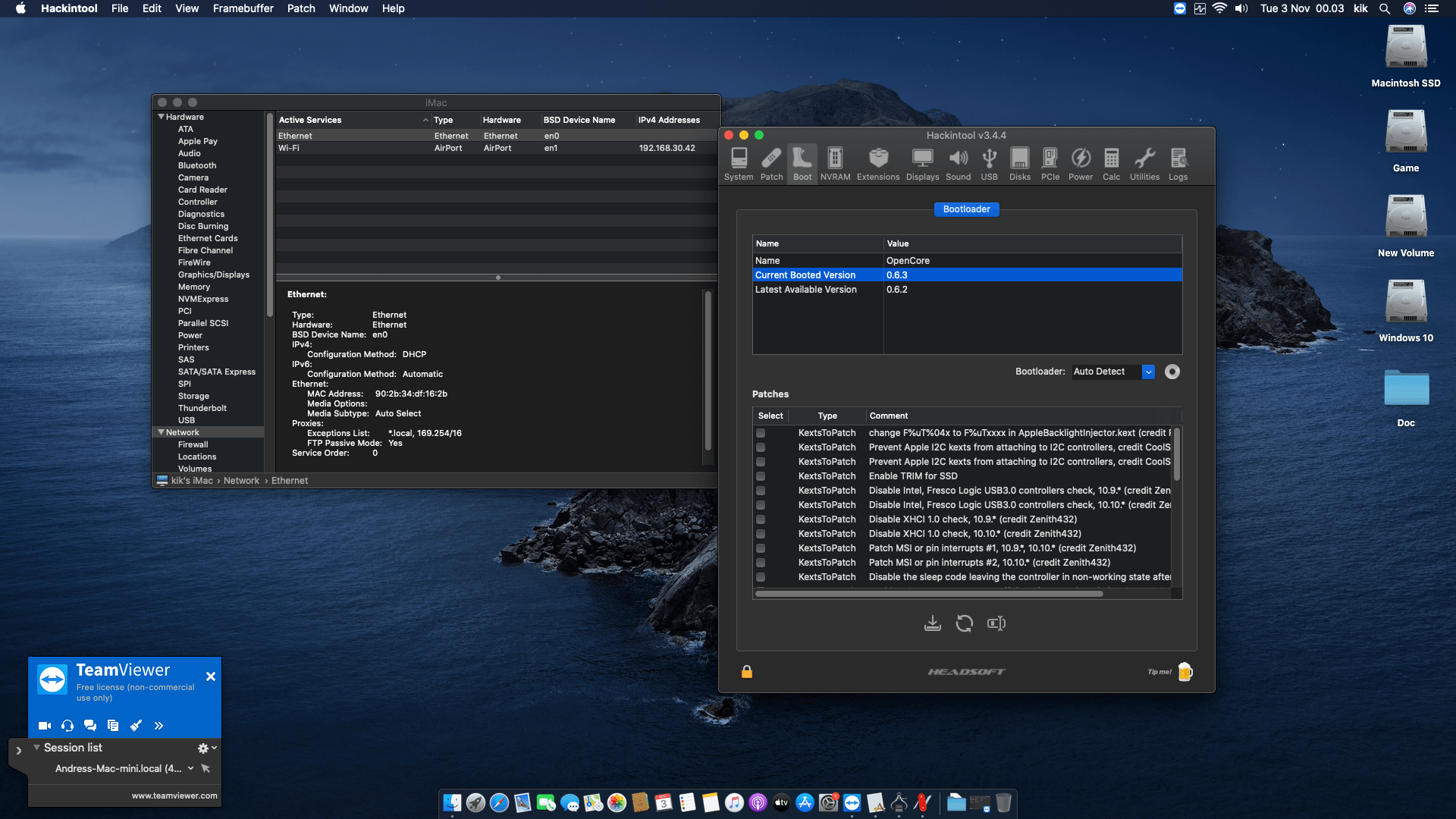The height and width of the screenshot is (819, 1456).
Task: Open the File menu
Action: point(120,8)
